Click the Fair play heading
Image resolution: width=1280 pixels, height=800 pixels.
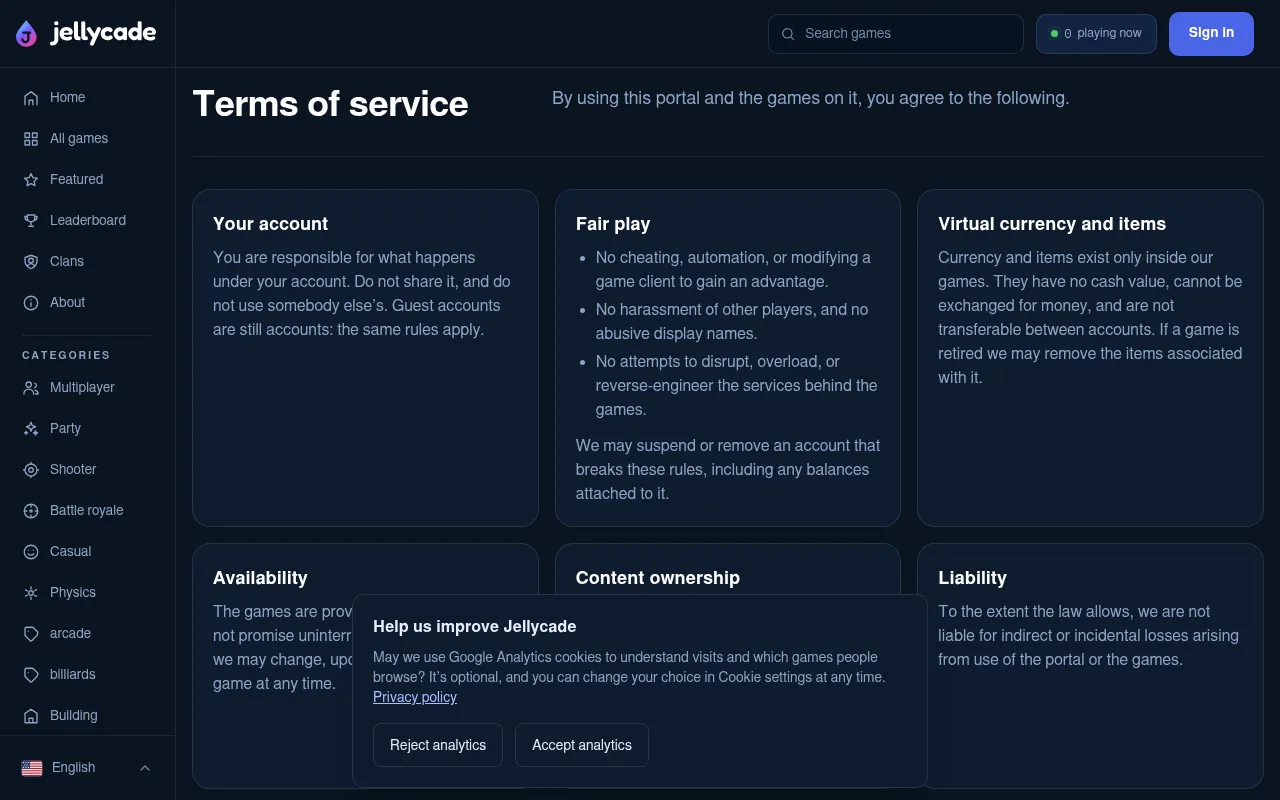tap(613, 224)
